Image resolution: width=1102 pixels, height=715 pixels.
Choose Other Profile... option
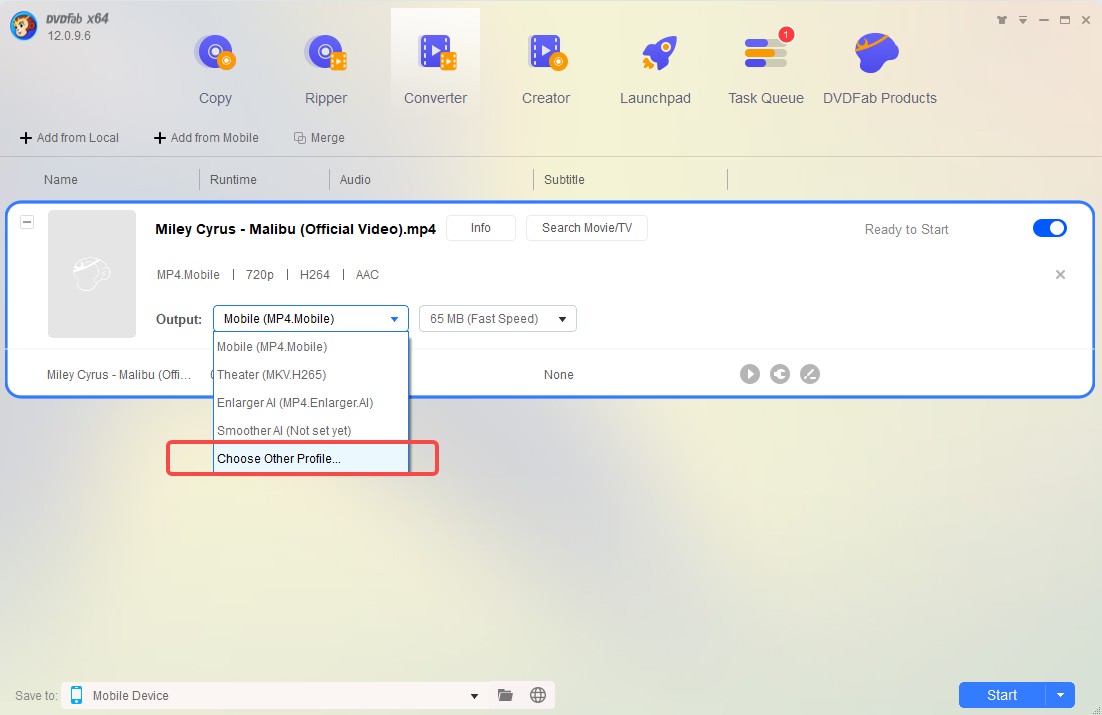pos(311,458)
